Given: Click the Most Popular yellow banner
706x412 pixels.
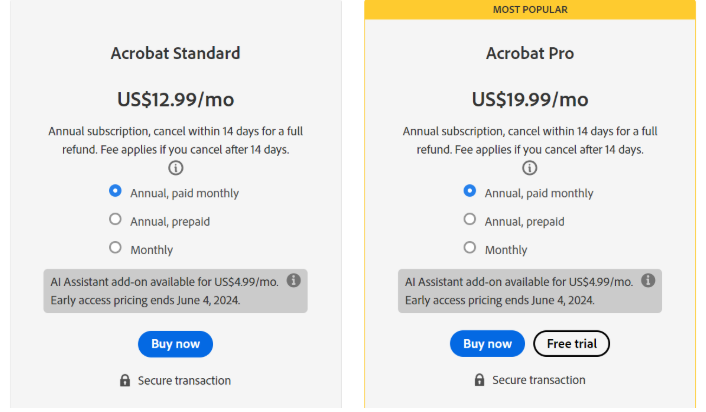Looking at the screenshot, I should coord(531,9).
